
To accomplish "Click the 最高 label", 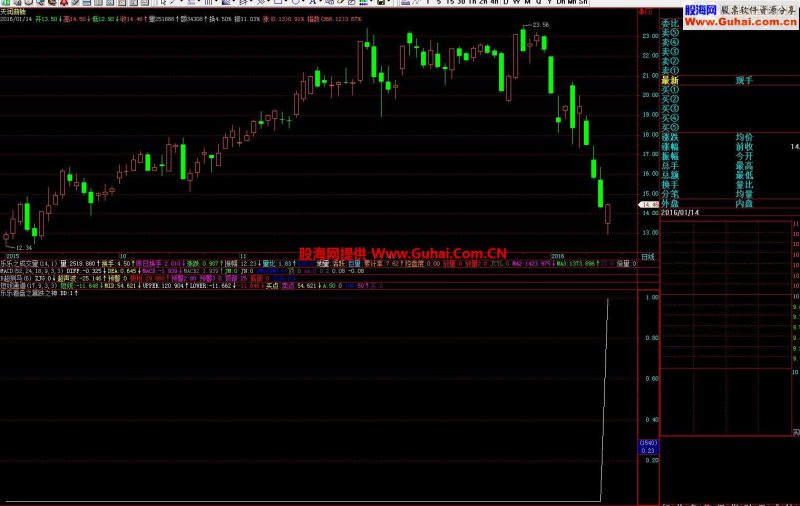I will pyautogui.click(x=744, y=166).
